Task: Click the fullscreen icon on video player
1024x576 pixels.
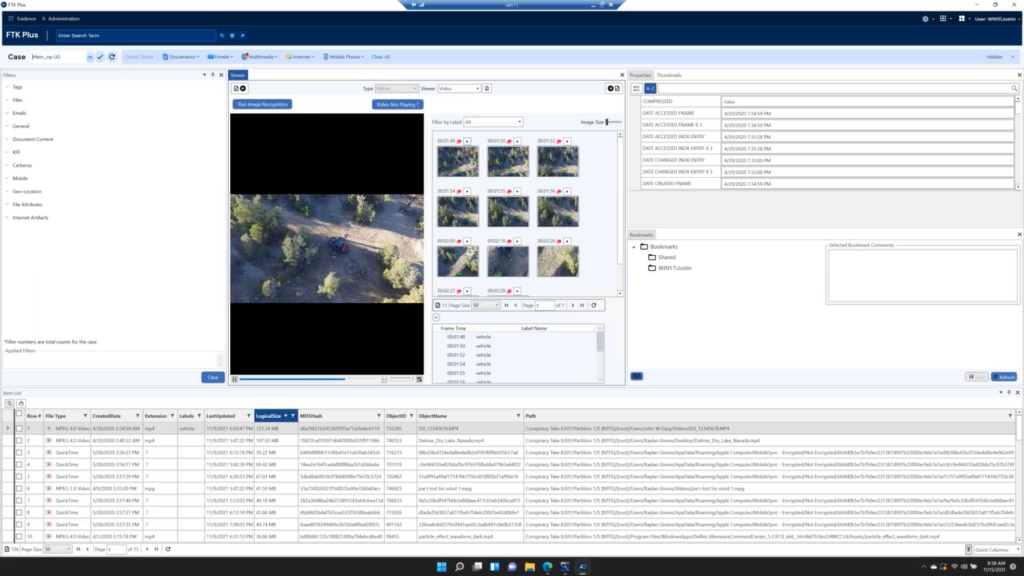Action: [x=419, y=379]
